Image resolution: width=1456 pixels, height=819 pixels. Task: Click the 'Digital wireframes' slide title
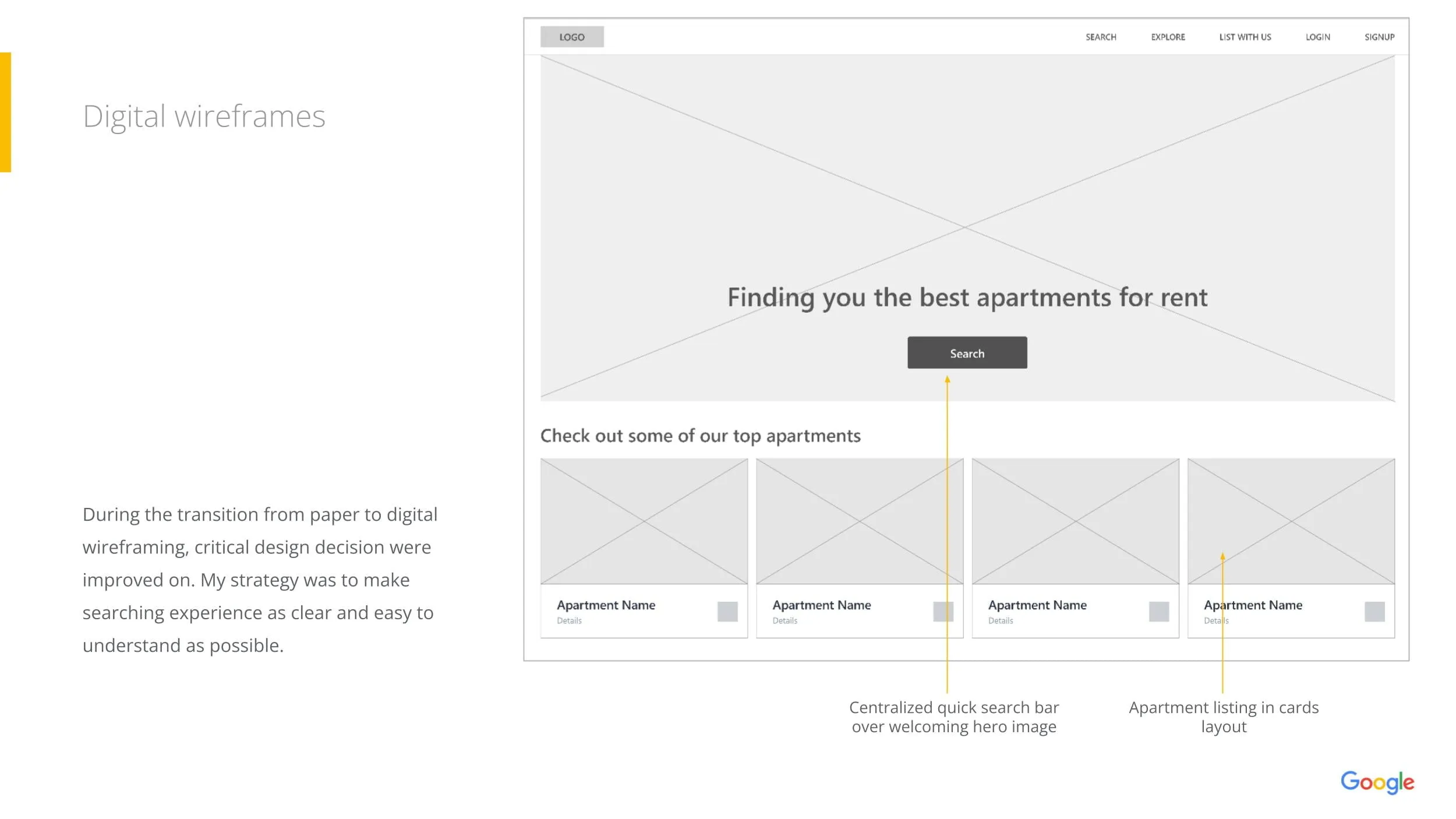click(x=204, y=116)
